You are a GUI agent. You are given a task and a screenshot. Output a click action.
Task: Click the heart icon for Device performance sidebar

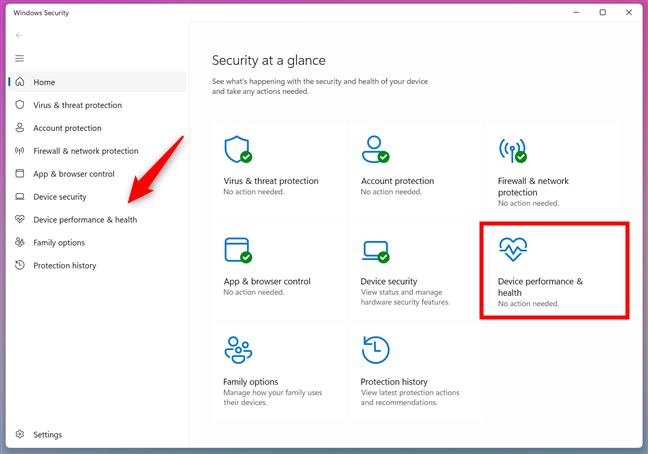[x=19, y=219]
